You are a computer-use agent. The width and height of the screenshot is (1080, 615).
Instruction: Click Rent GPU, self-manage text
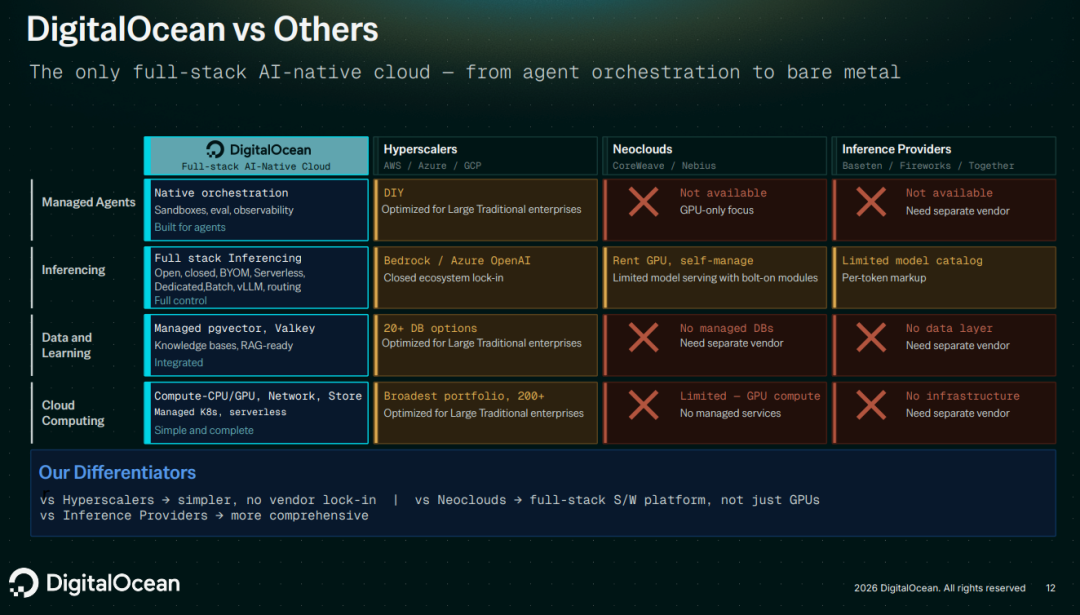pyautogui.click(x=683, y=261)
